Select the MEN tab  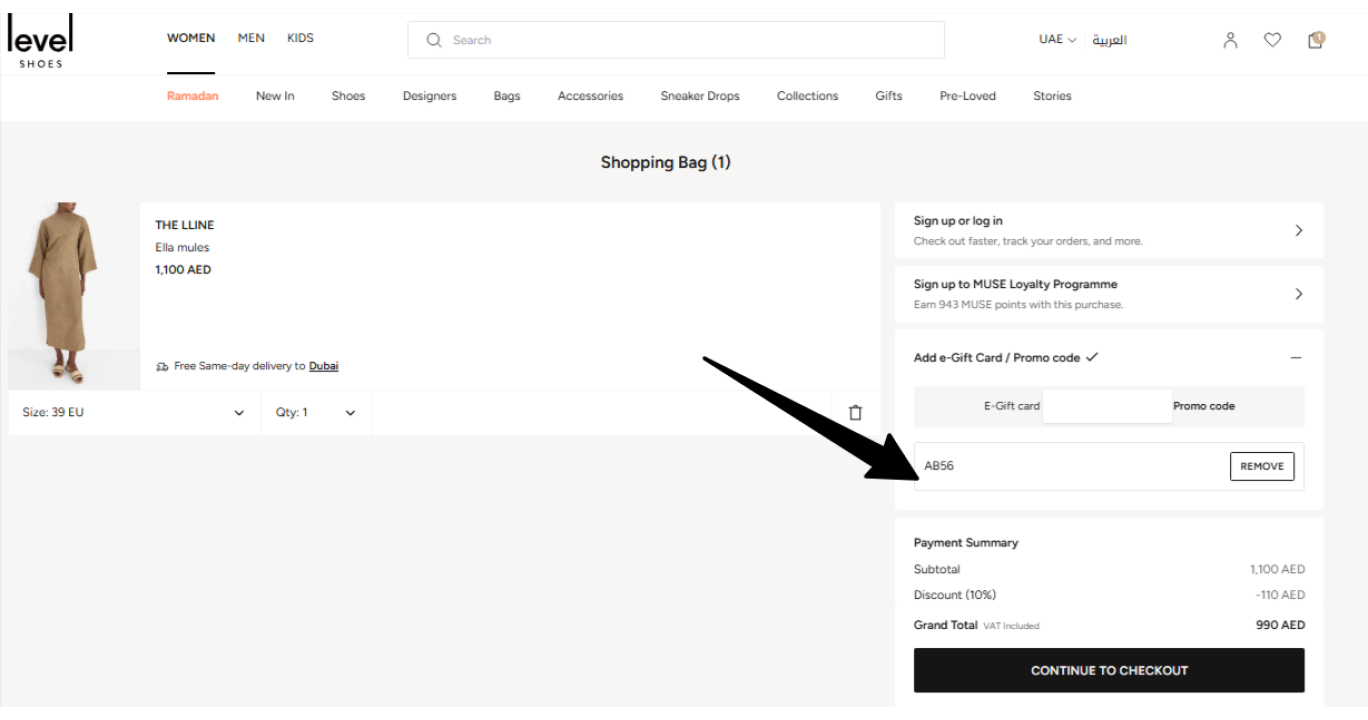point(251,38)
